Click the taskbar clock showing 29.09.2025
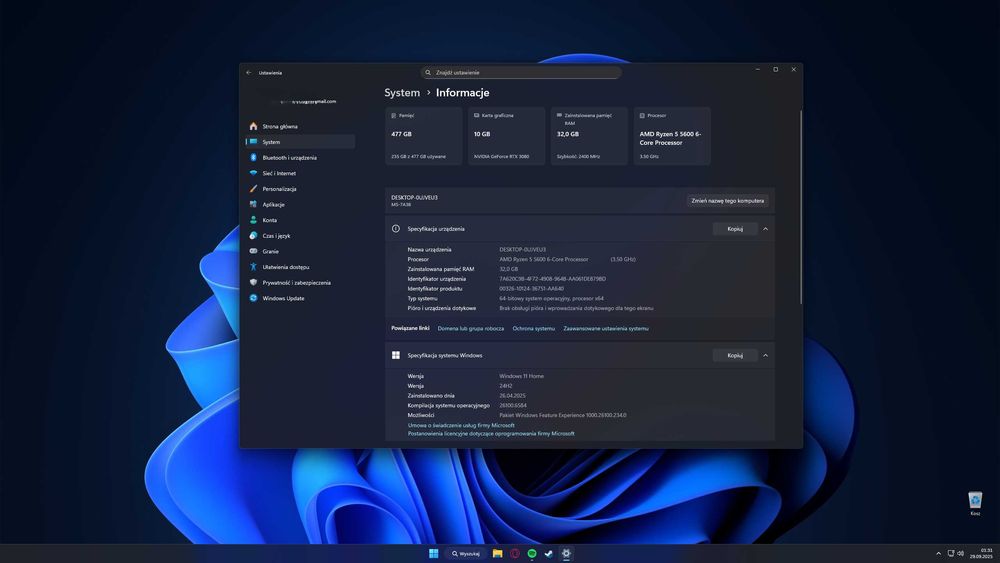Viewport: 1000px width, 563px height. (x=982, y=553)
